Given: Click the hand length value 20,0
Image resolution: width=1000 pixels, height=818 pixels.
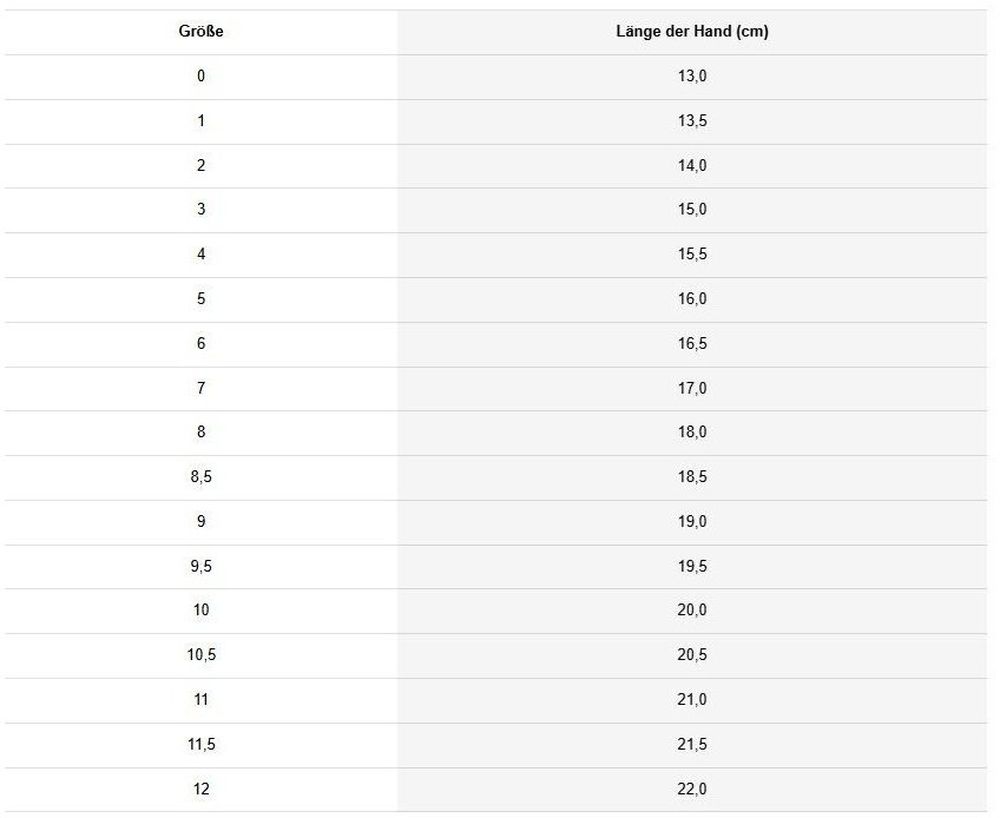Looking at the screenshot, I should pos(692,611).
